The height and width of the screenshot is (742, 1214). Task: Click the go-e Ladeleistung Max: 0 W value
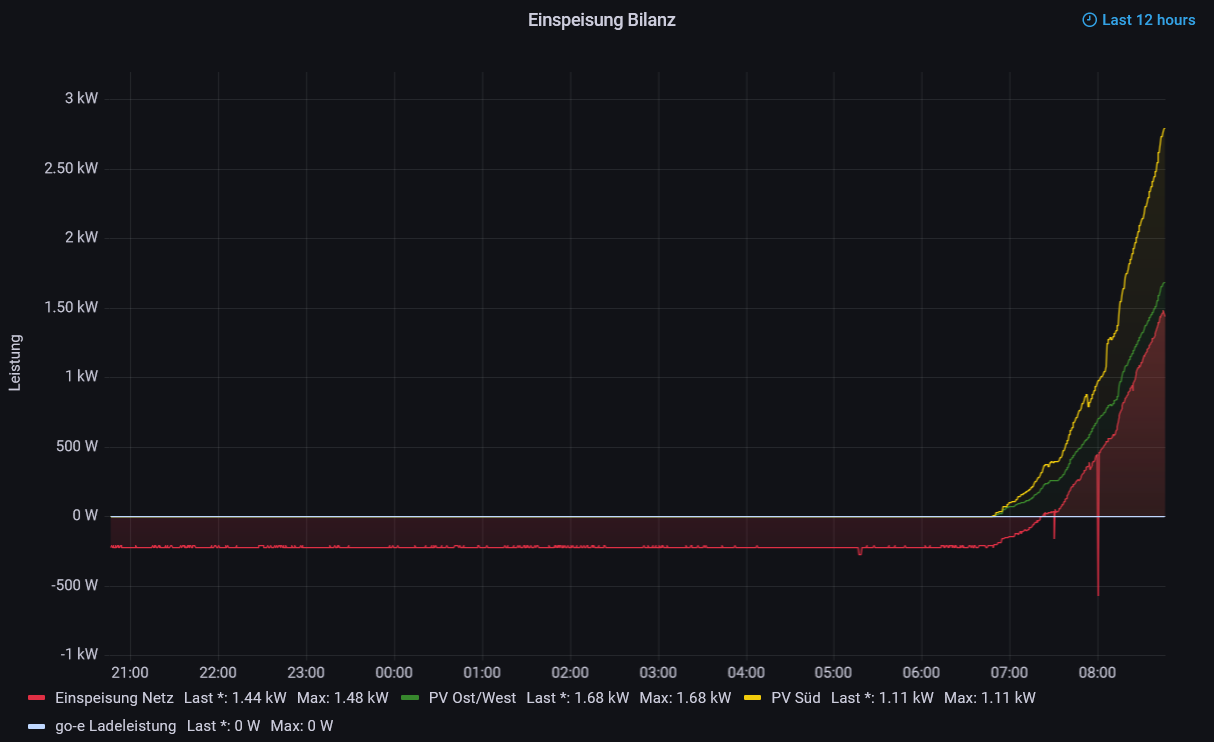click(301, 726)
